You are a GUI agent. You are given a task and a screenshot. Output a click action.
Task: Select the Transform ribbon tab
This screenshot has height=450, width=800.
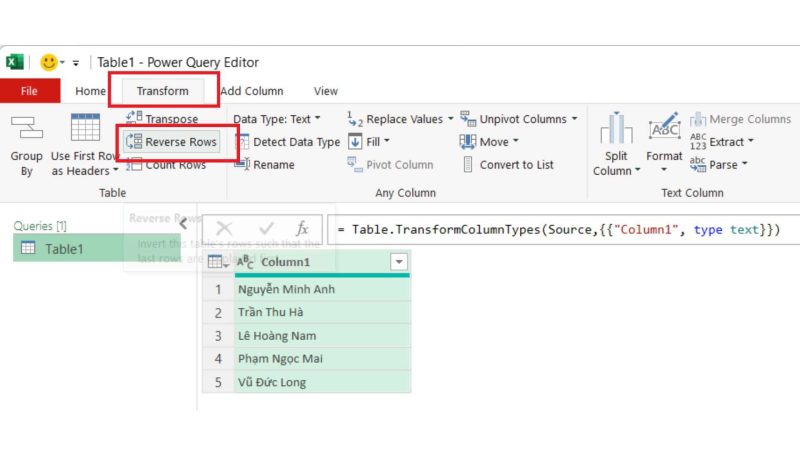(162, 91)
